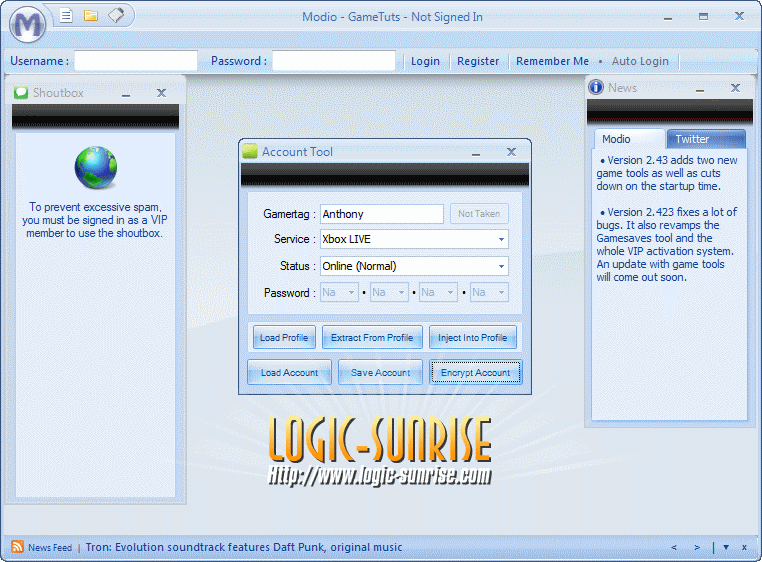
Task: Click the News info icon
Action: [x=596, y=88]
